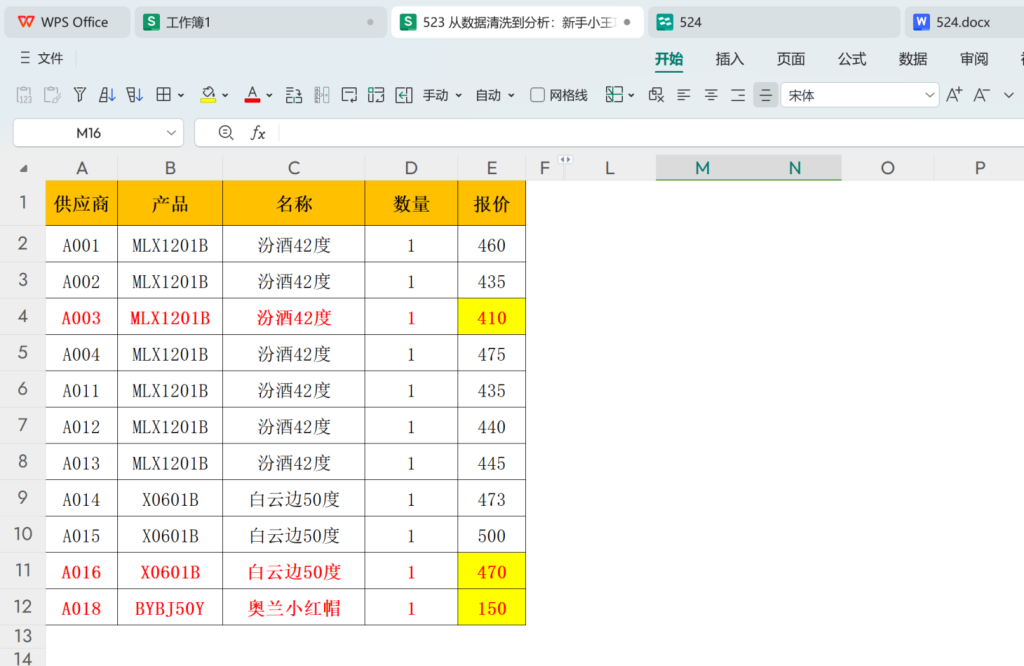Click the clear cells icon with X
This screenshot has height=666, width=1024.
coord(656,95)
